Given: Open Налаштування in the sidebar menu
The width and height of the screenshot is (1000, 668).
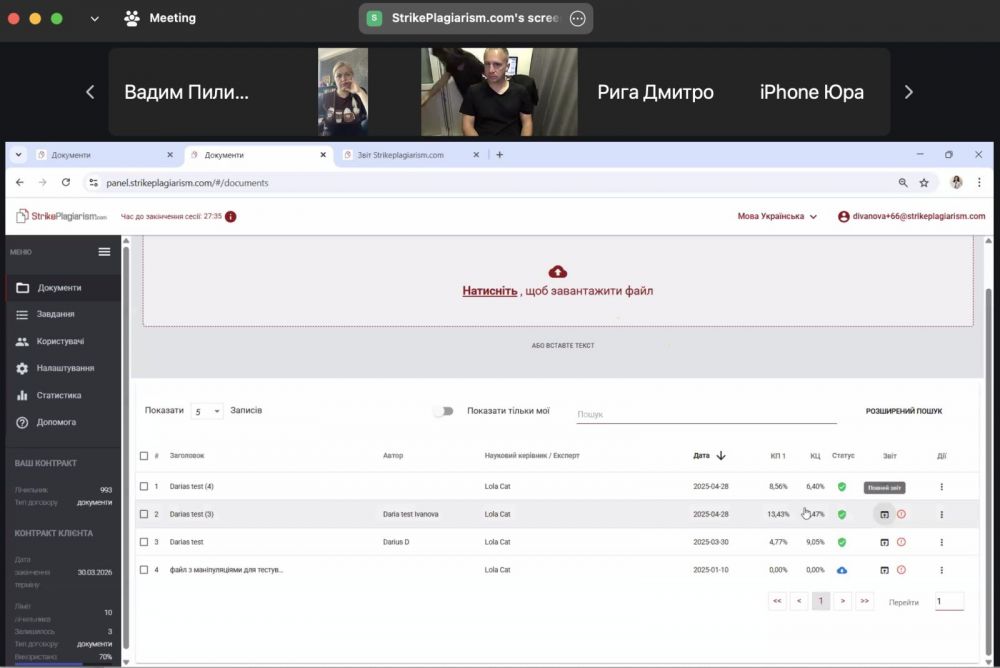Looking at the screenshot, I should point(62,368).
